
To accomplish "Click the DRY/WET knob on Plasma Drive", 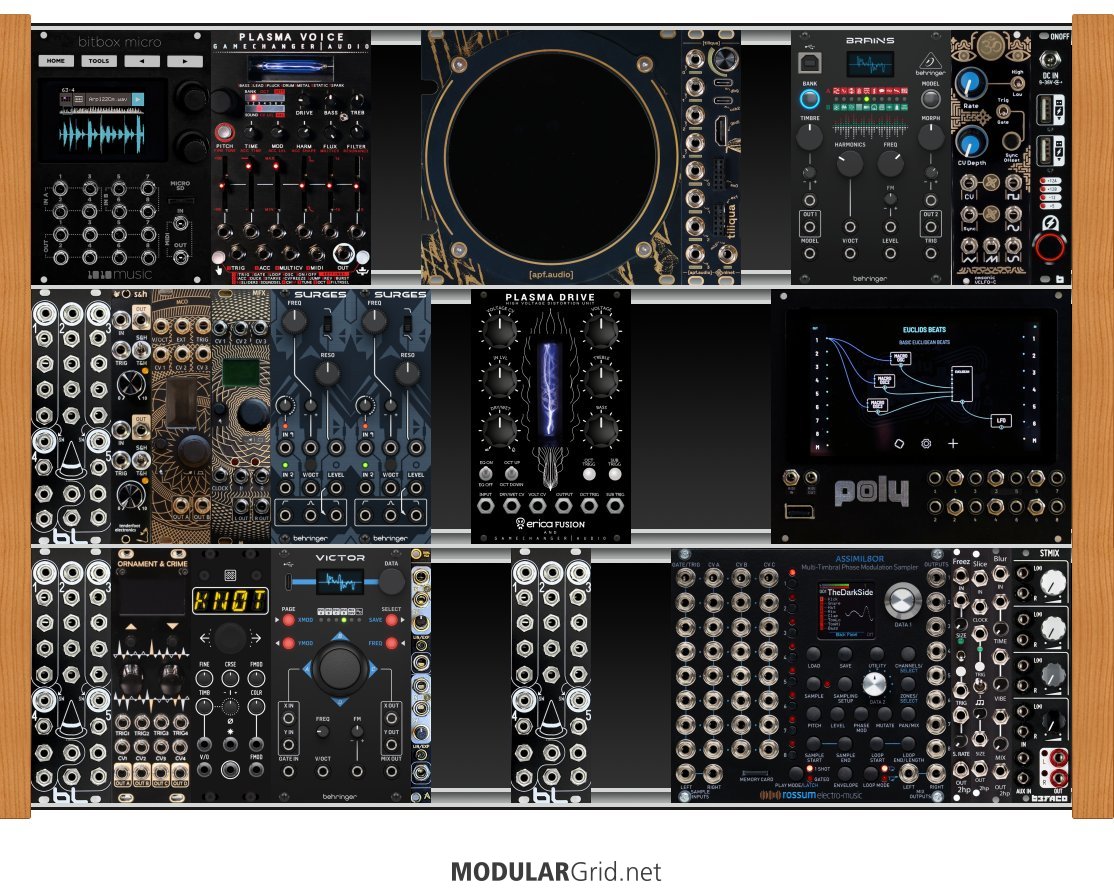I will [499, 431].
